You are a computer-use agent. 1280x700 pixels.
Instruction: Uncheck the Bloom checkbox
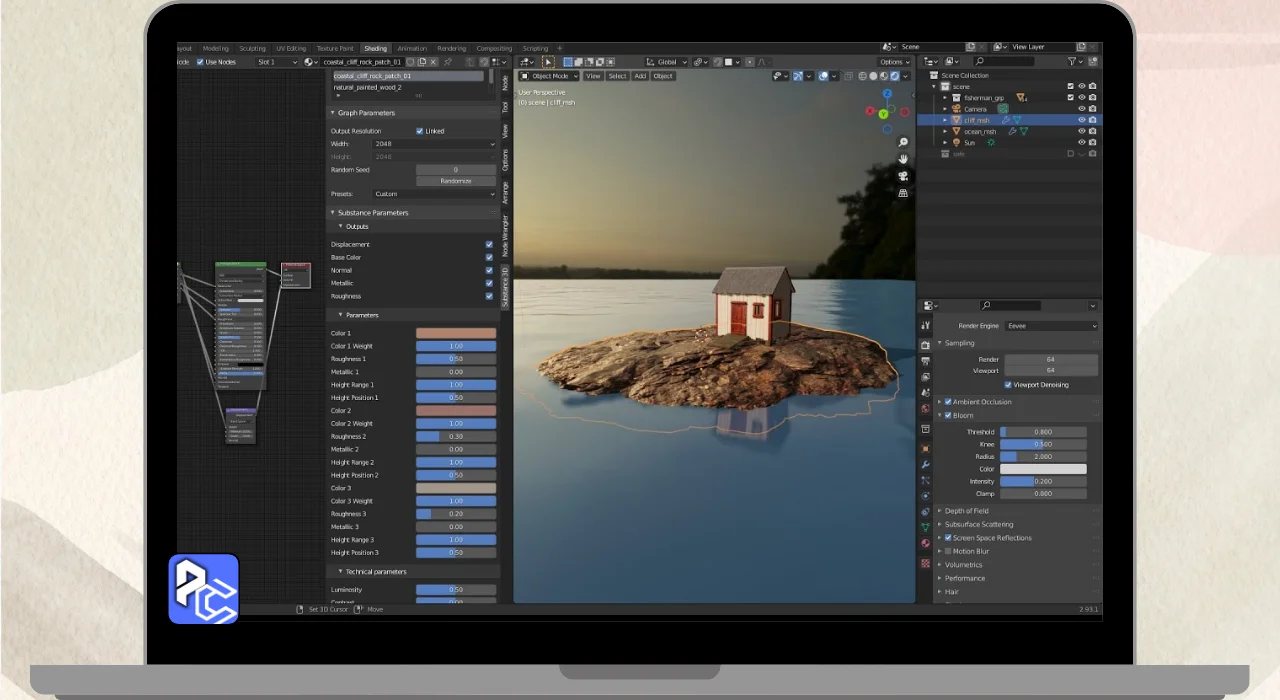pos(948,415)
